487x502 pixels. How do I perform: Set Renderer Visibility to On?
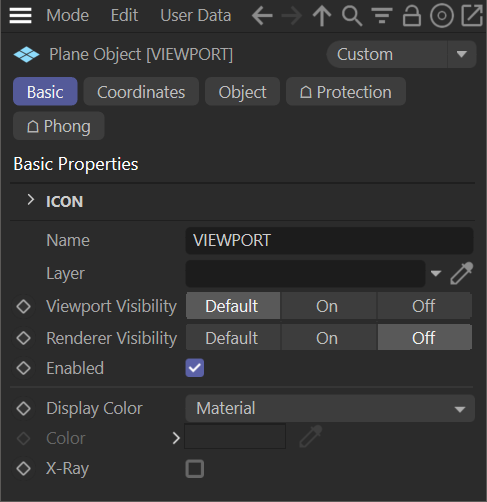click(x=327, y=338)
